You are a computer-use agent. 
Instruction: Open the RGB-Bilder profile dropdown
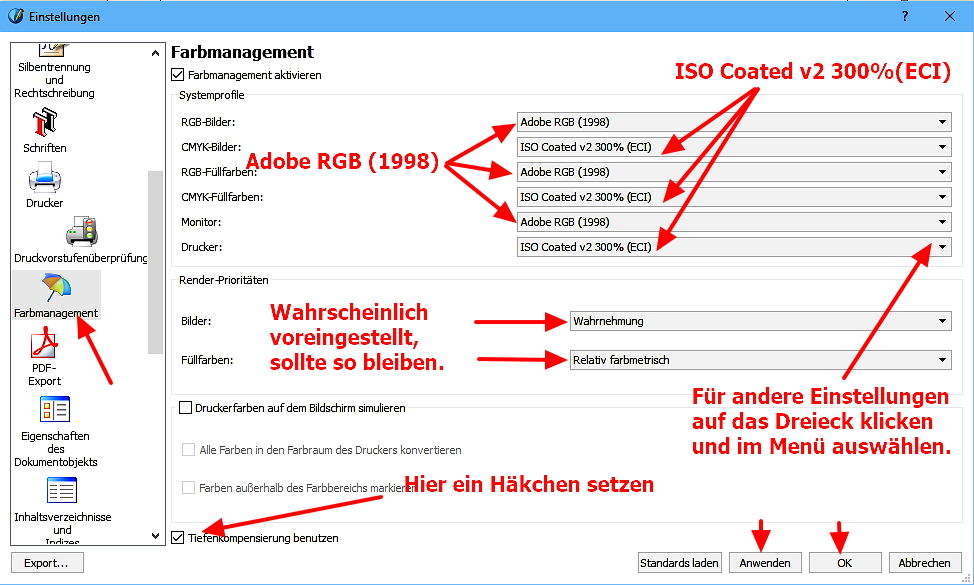pyautogui.click(x=944, y=121)
